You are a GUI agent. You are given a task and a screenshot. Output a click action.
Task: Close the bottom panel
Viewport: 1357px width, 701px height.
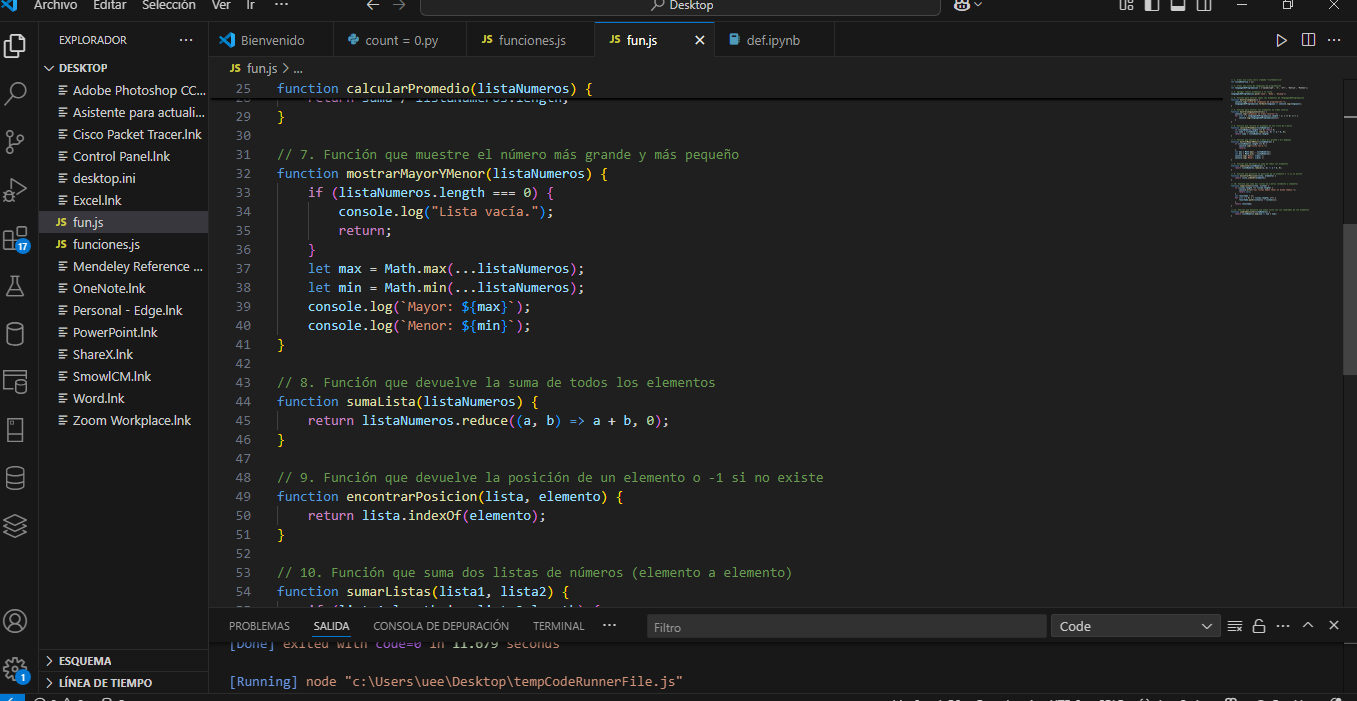[x=1333, y=626]
